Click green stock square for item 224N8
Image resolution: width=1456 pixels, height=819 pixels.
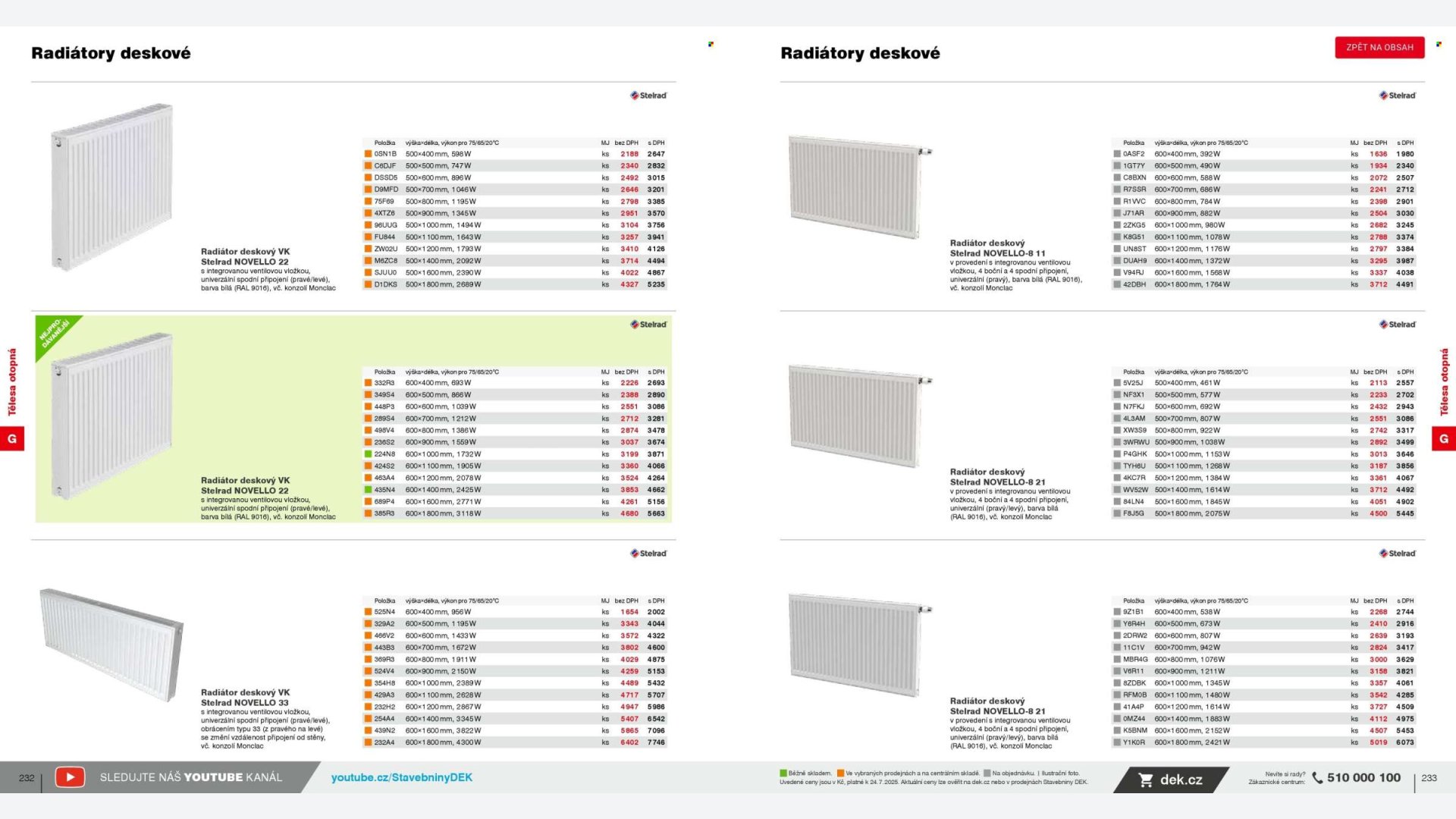tap(369, 454)
